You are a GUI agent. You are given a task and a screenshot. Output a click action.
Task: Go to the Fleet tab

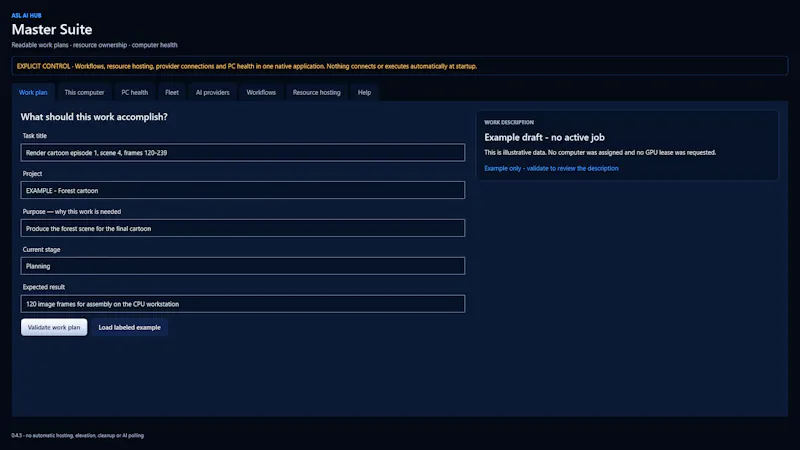click(x=172, y=92)
